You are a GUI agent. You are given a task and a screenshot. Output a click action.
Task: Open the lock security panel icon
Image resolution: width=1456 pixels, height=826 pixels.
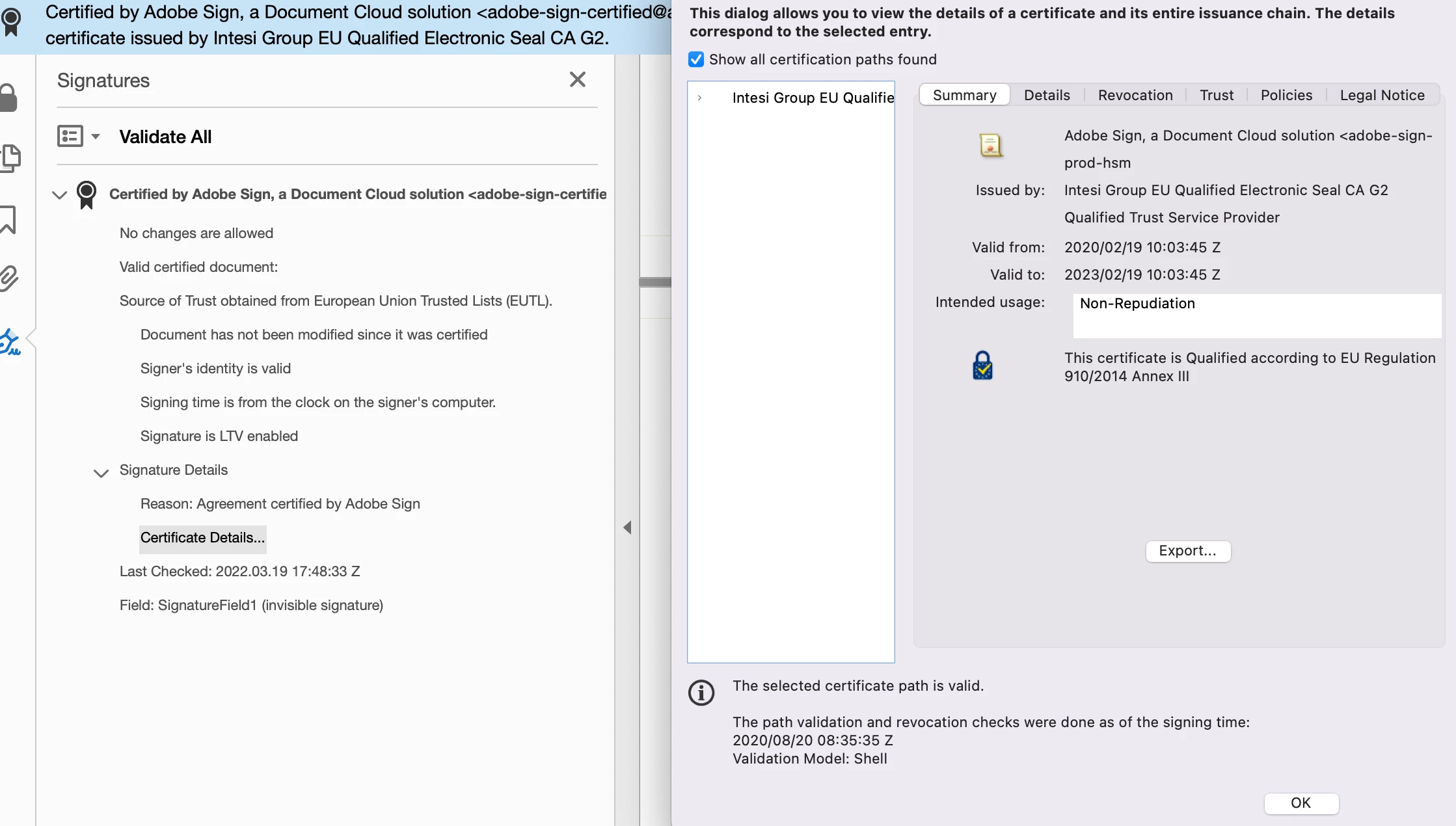[8, 98]
